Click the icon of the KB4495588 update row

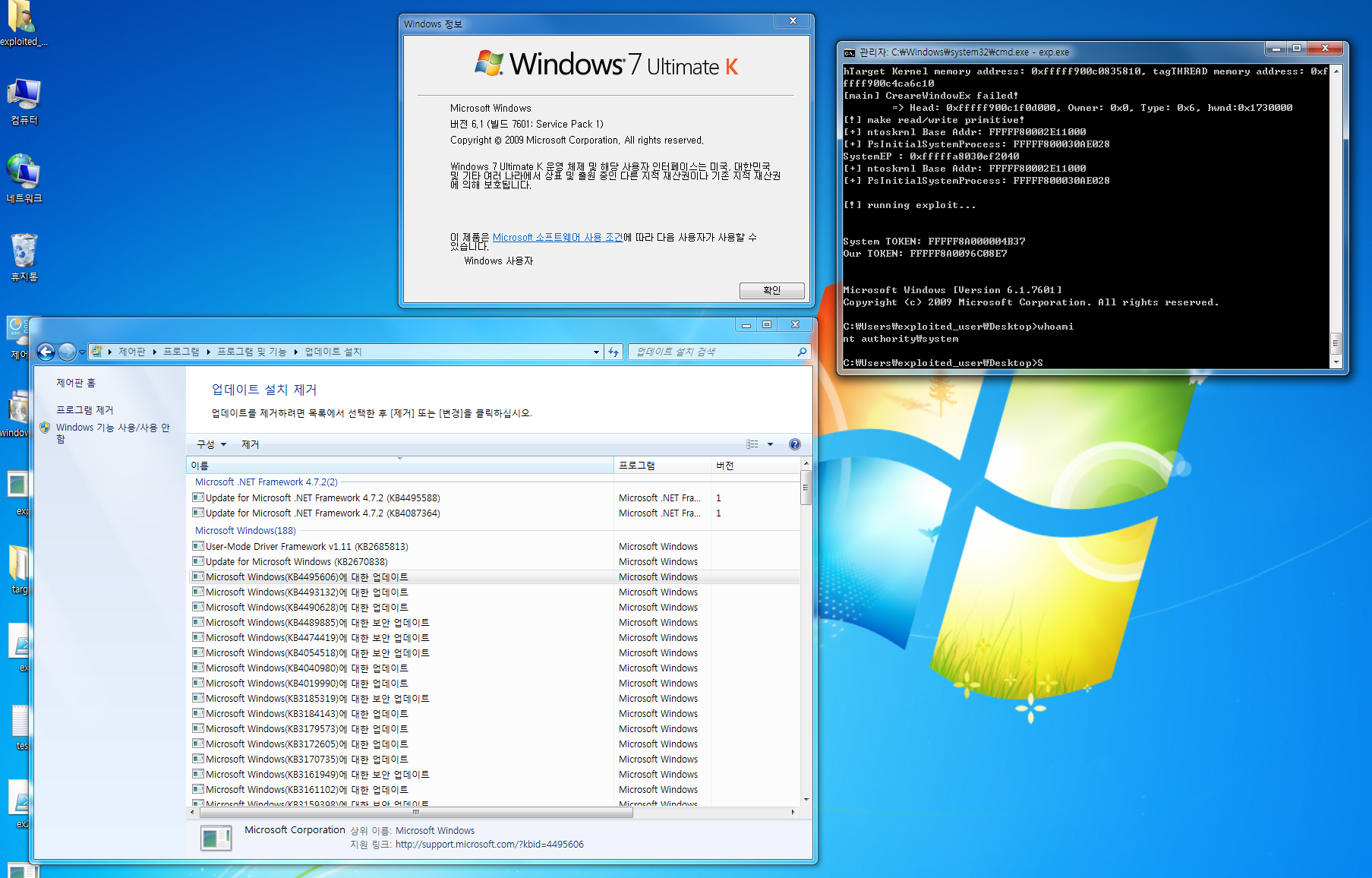pyautogui.click(x=198, y=497)
